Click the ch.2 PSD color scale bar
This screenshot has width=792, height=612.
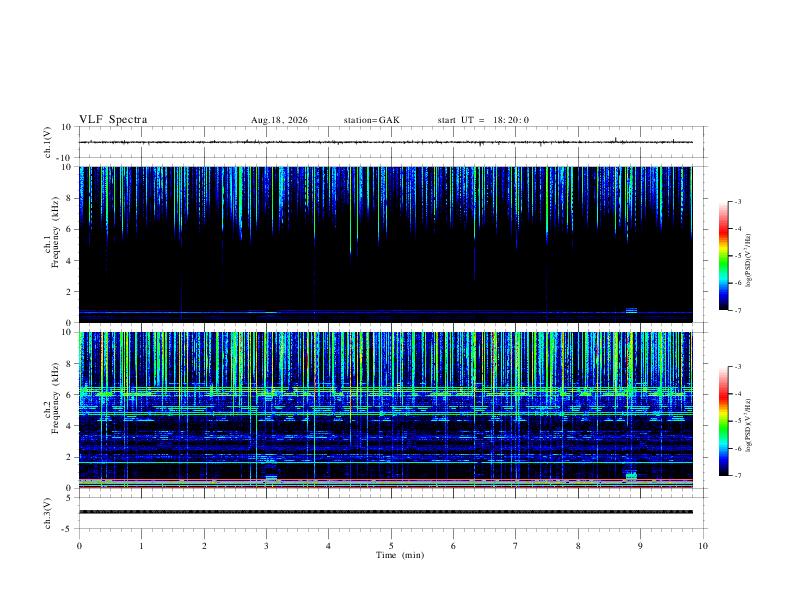pos(724,421)
